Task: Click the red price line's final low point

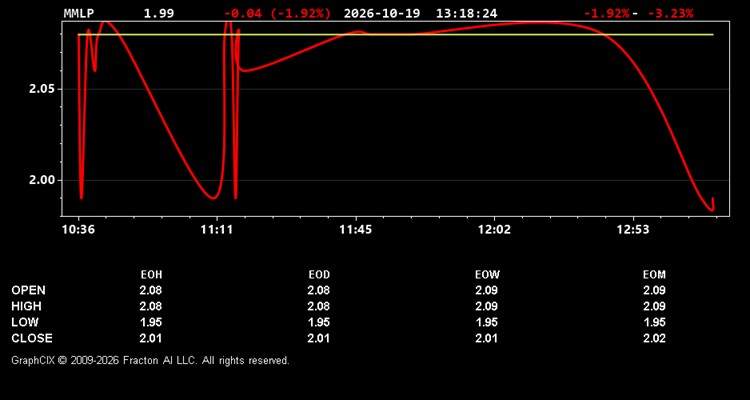Action: (x=712, y=209)
